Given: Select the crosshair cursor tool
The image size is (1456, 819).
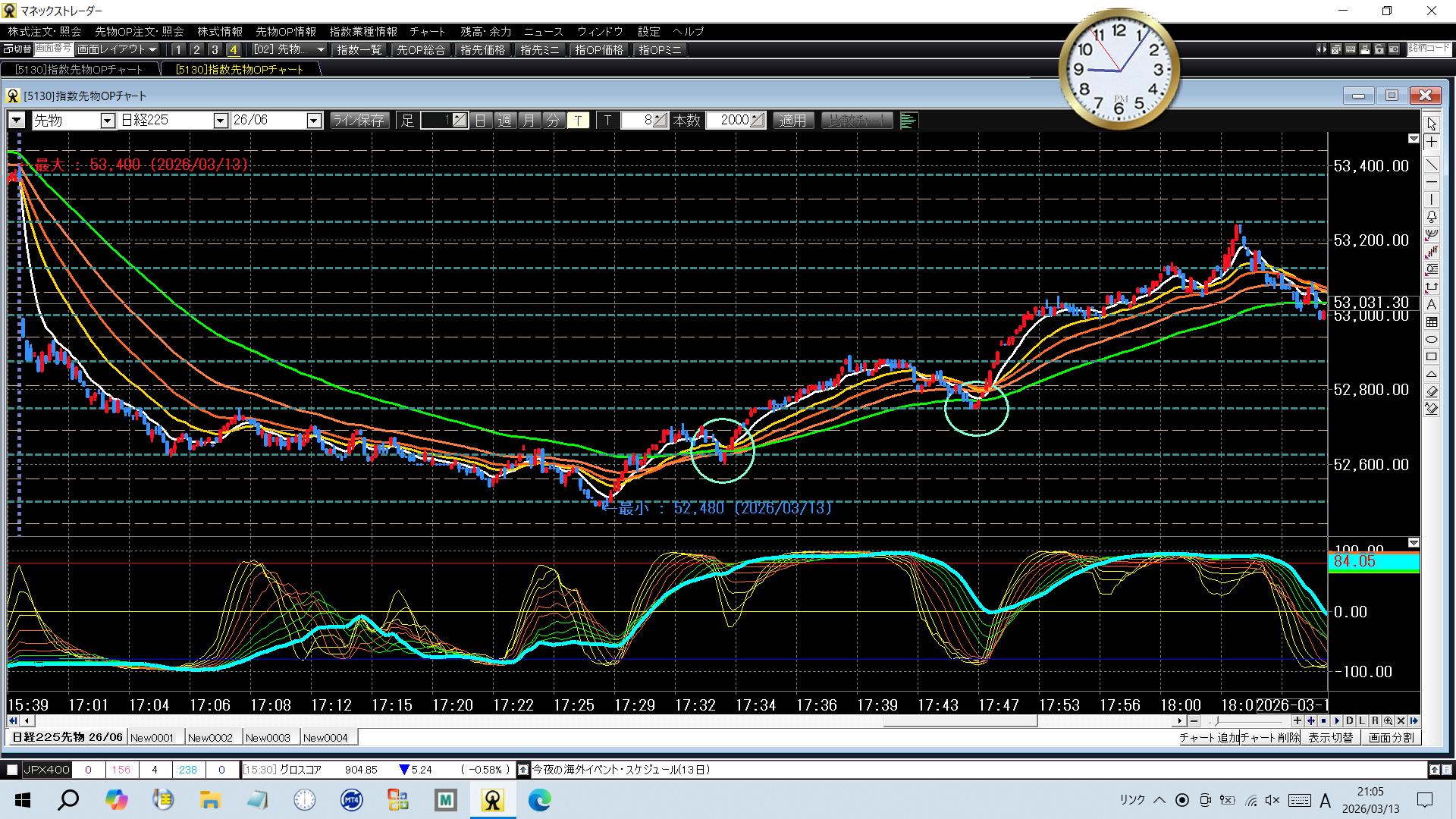Looking at the screenshot, I should tap(1431, 143).
